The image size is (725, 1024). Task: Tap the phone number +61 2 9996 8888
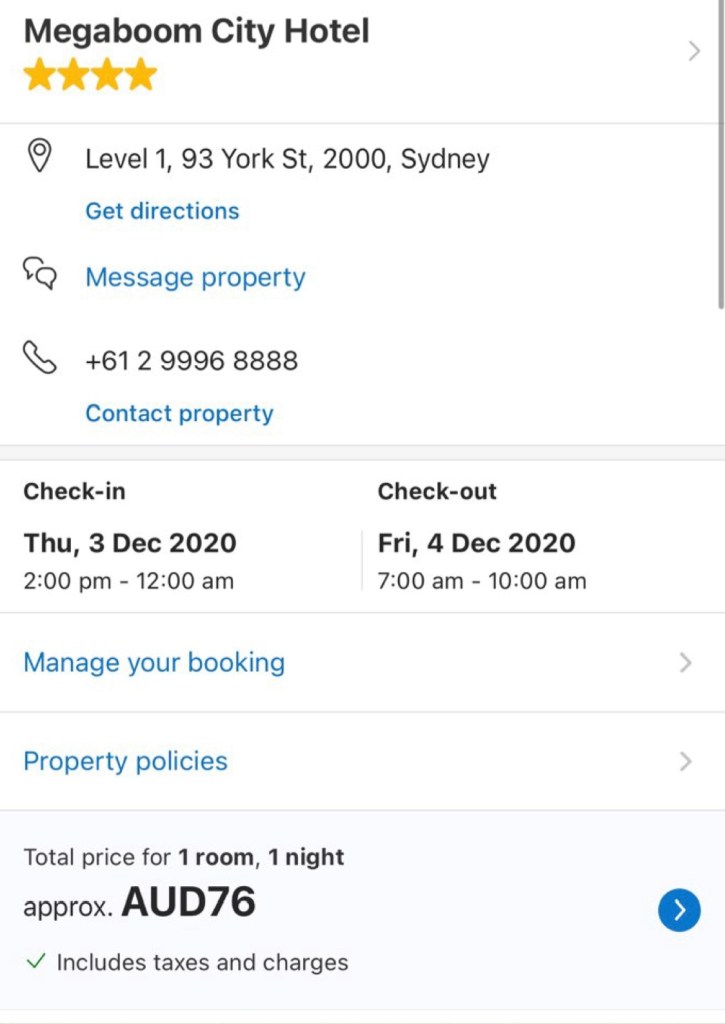[x=191, y=360]
